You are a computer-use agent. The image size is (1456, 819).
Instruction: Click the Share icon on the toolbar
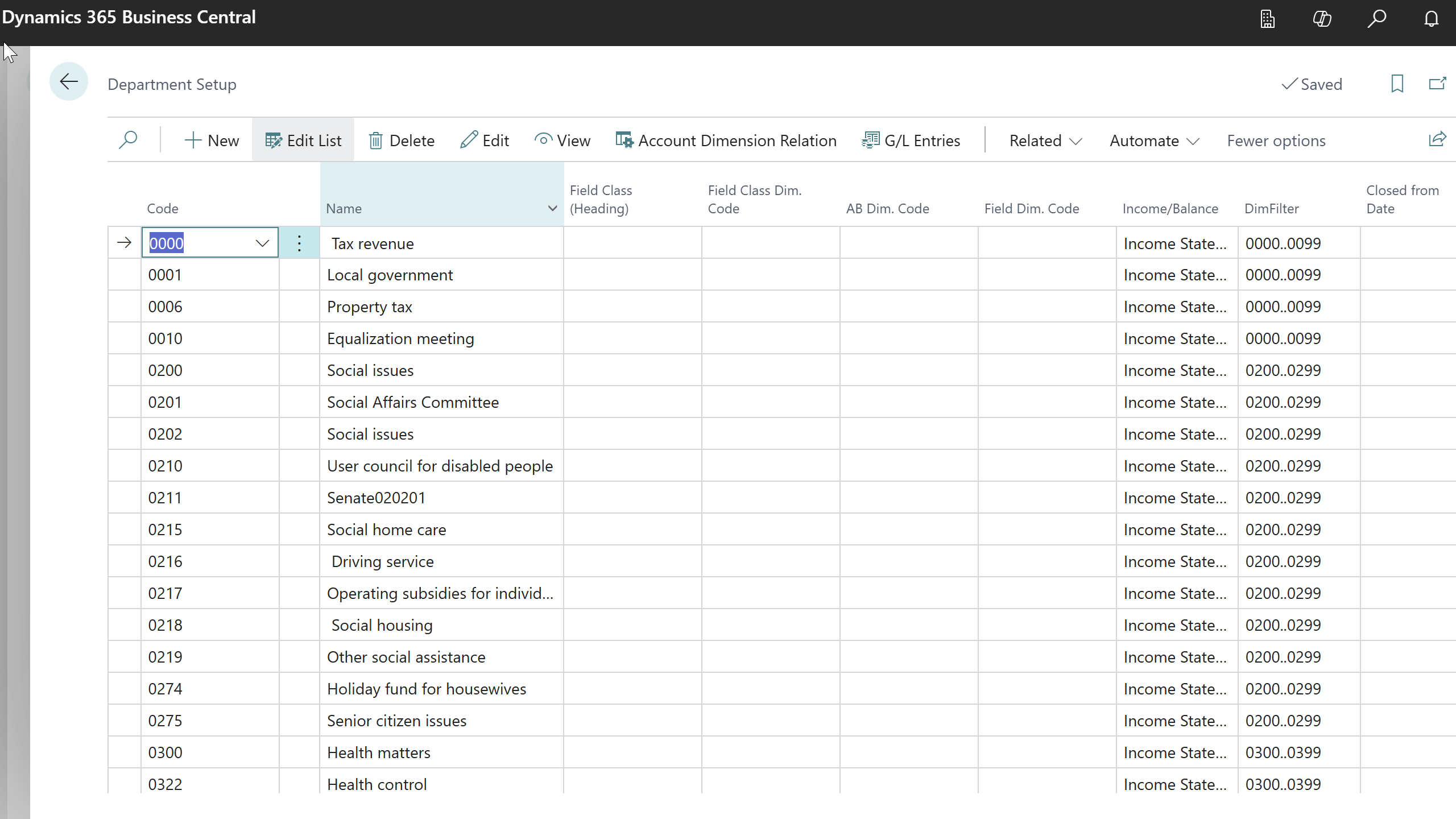1437,140
